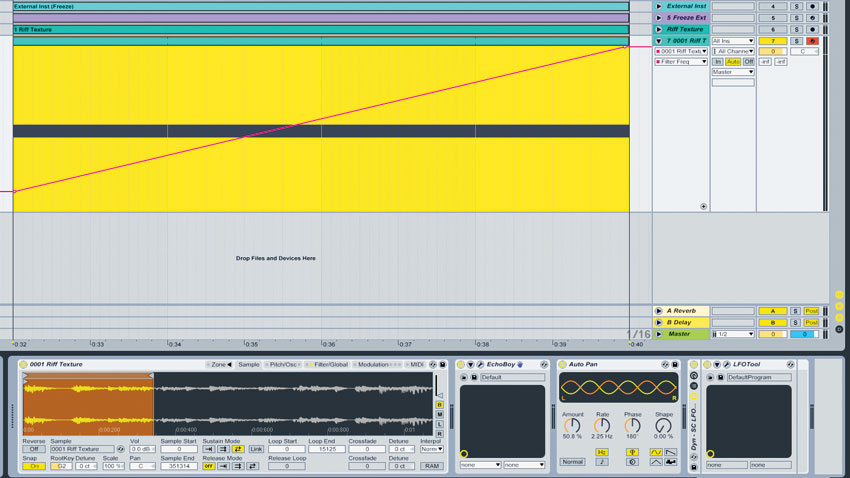Toggle the EchoBoy device activator
Screen dimensions: 850x478
click(x=461, y=365)
